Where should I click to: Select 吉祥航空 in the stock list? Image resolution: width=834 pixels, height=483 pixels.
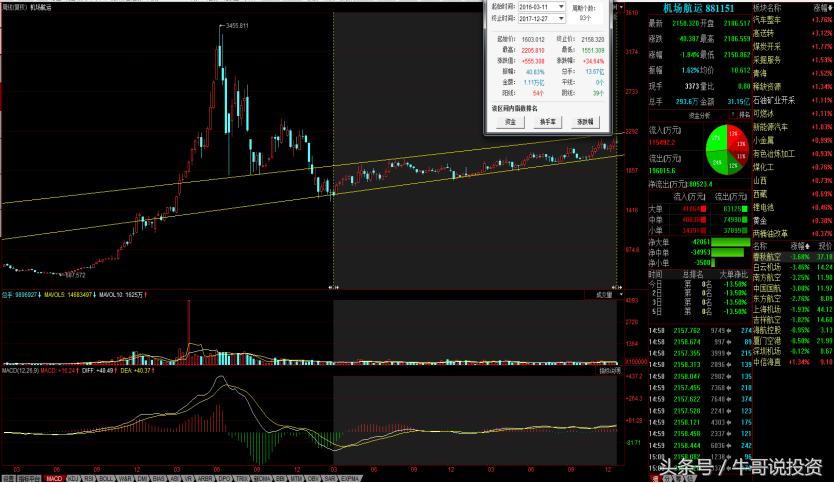pyautogui.click(x=793, y=320)
